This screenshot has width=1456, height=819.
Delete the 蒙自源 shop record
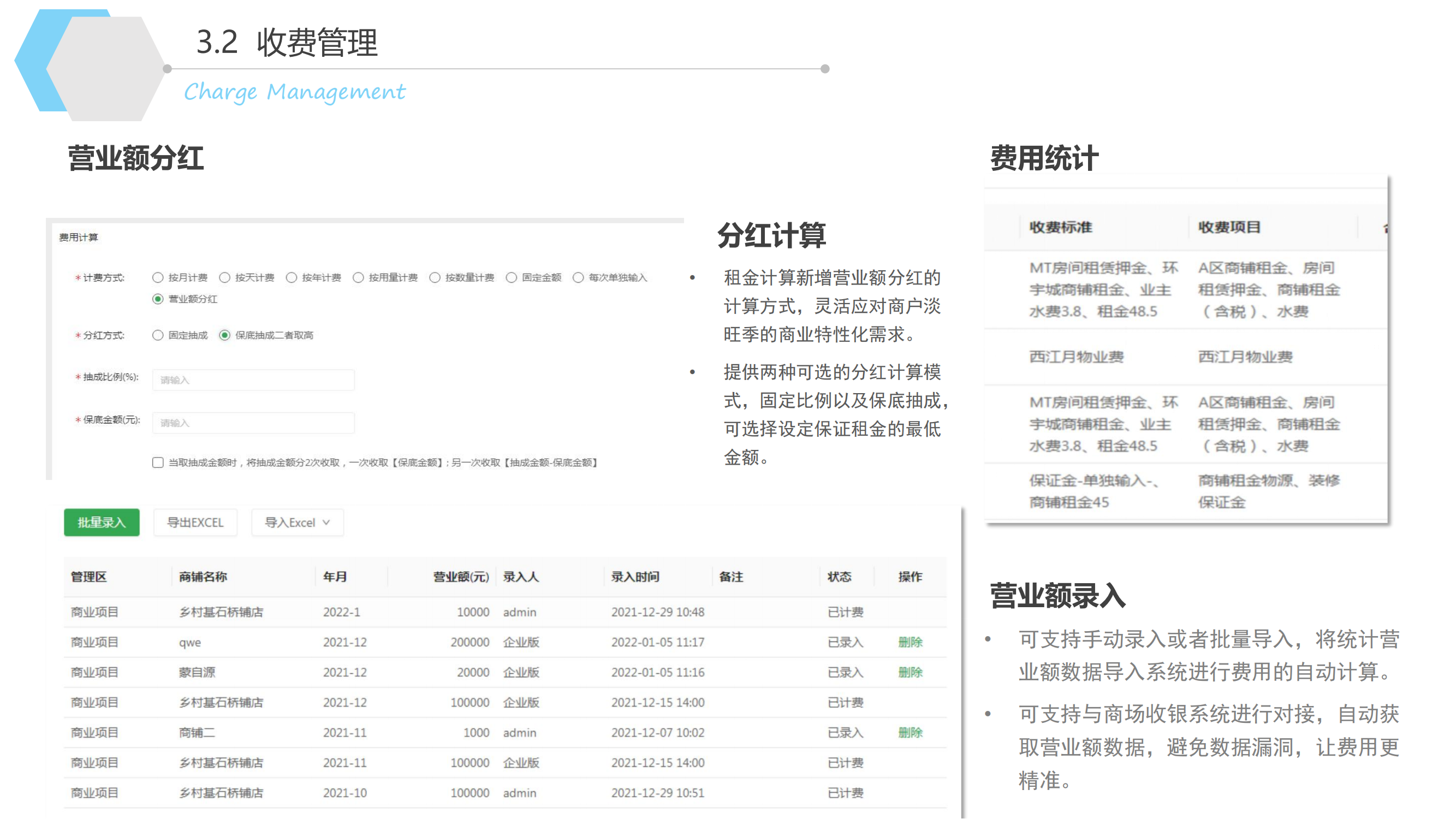910,672
